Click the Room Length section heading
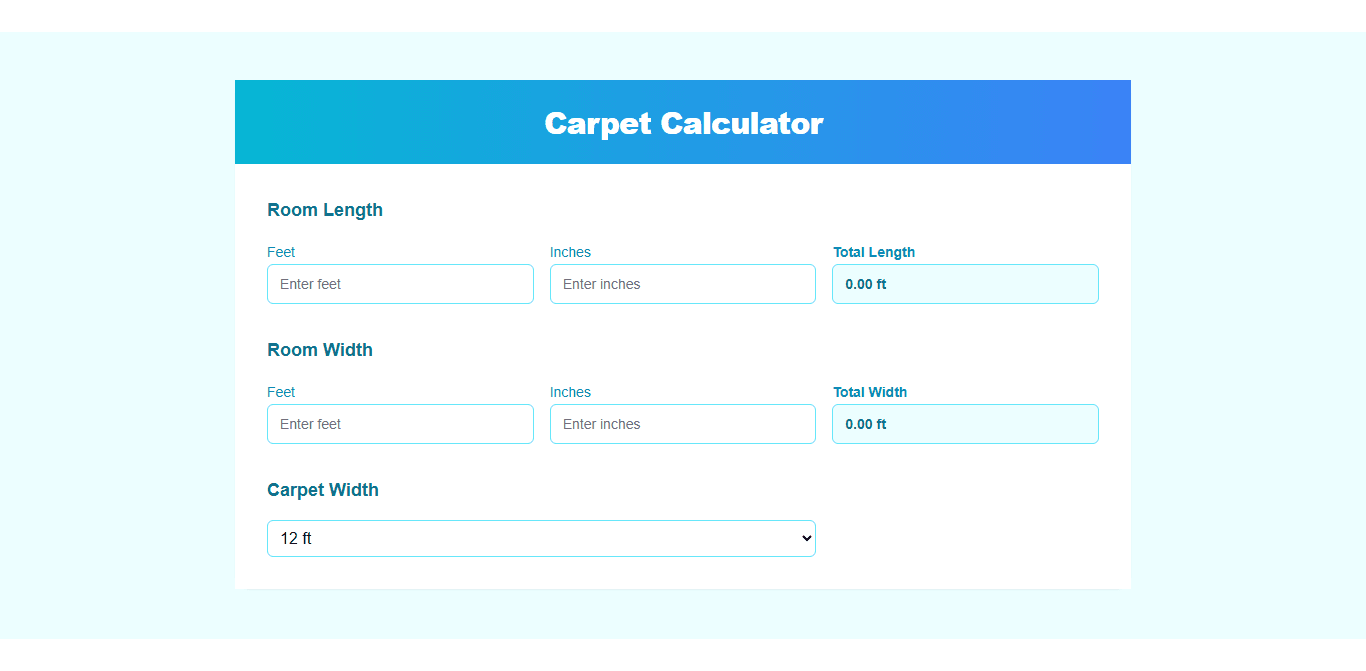The height and width of the screenshot is (671, 1366). pos(325,210)
